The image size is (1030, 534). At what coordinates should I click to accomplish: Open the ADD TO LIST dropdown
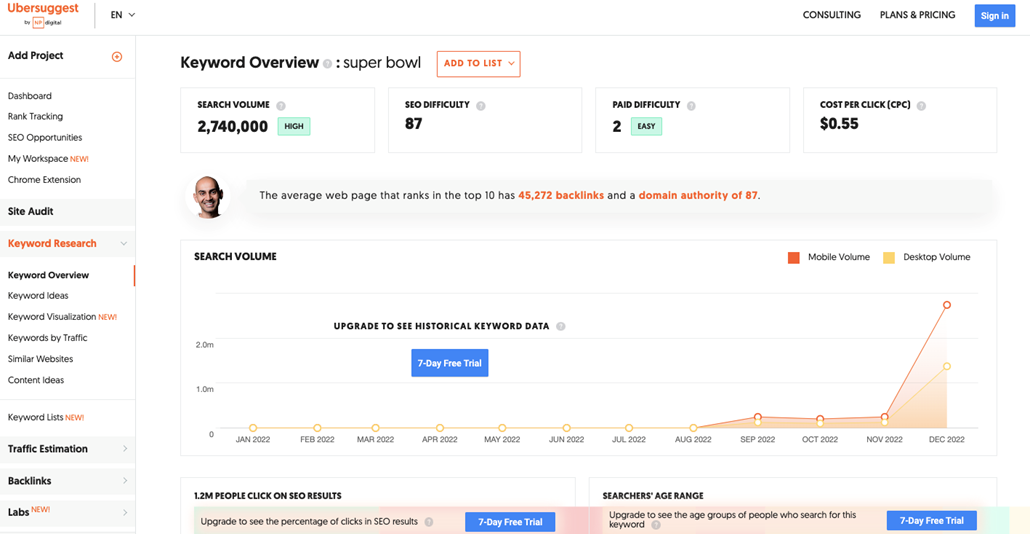478,64
